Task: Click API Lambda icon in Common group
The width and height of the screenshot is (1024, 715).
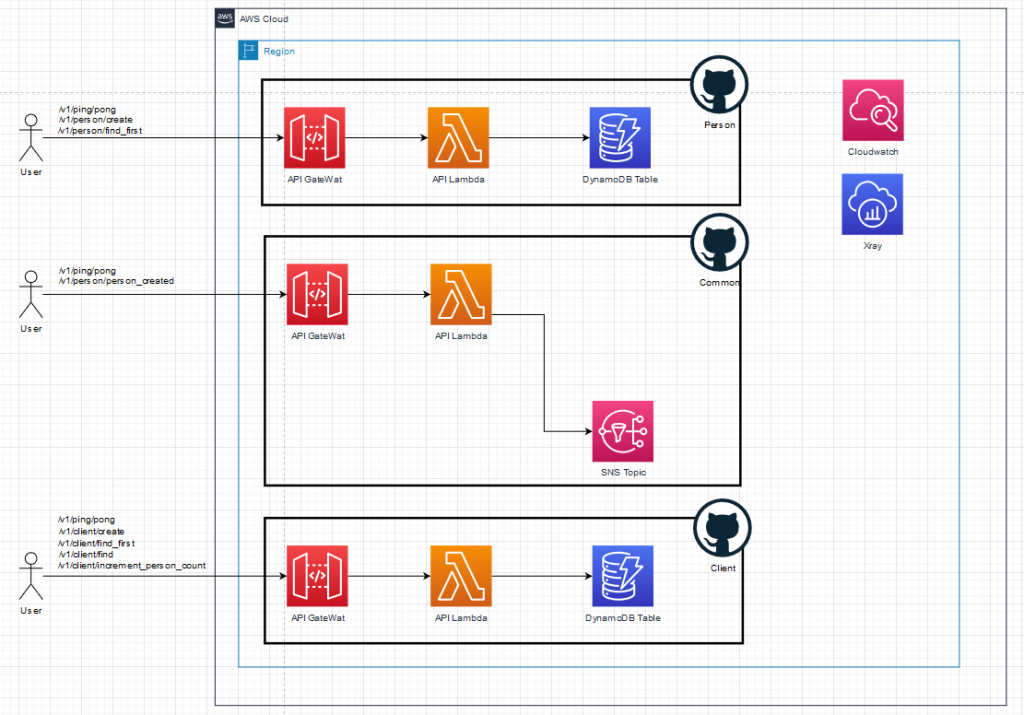Action: pyautogui.click(x=460, y=294)
